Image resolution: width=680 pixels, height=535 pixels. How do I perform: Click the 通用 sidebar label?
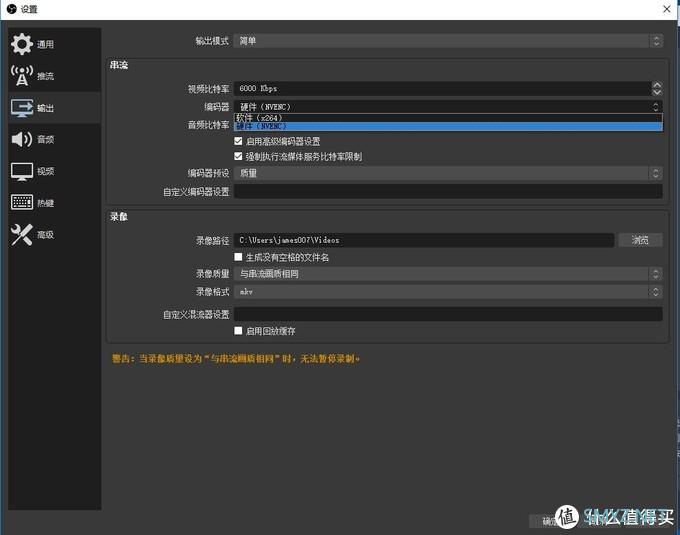point(45,44)
